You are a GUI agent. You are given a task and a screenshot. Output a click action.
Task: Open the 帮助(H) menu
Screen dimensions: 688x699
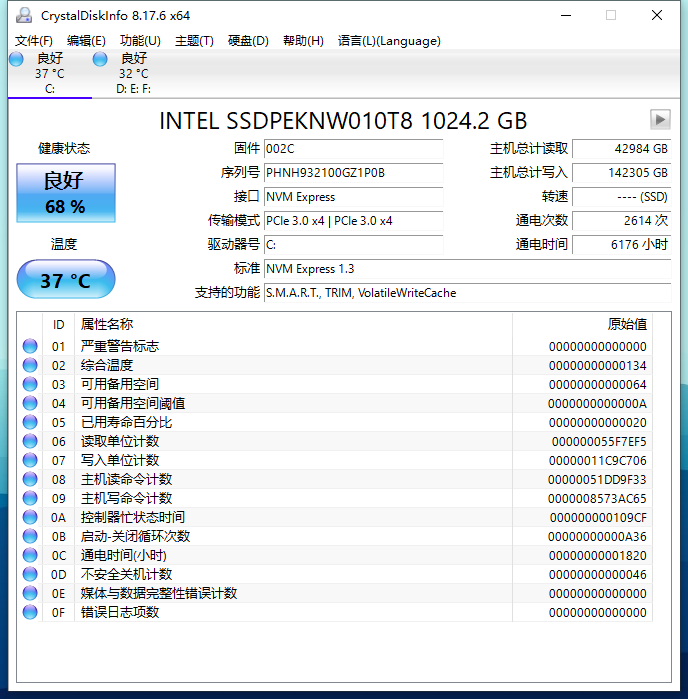point(303,41)
